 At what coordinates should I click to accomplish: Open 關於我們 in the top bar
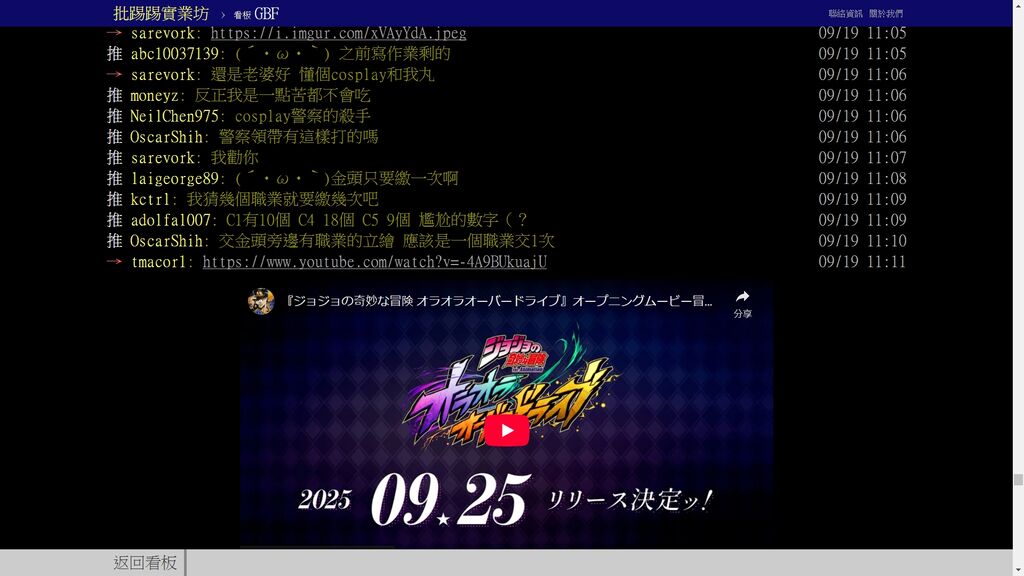click(x=885, y=14)
